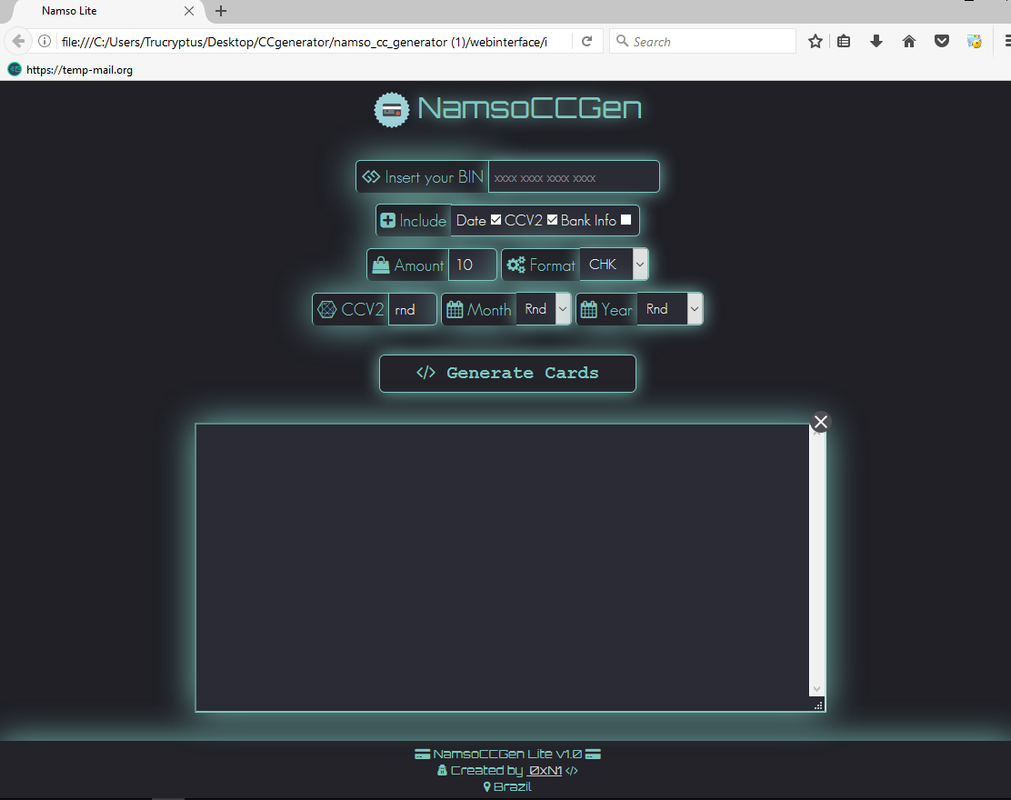Open bookmarks list icon in toolbar
1011x800 pixels.
[843, 41]
